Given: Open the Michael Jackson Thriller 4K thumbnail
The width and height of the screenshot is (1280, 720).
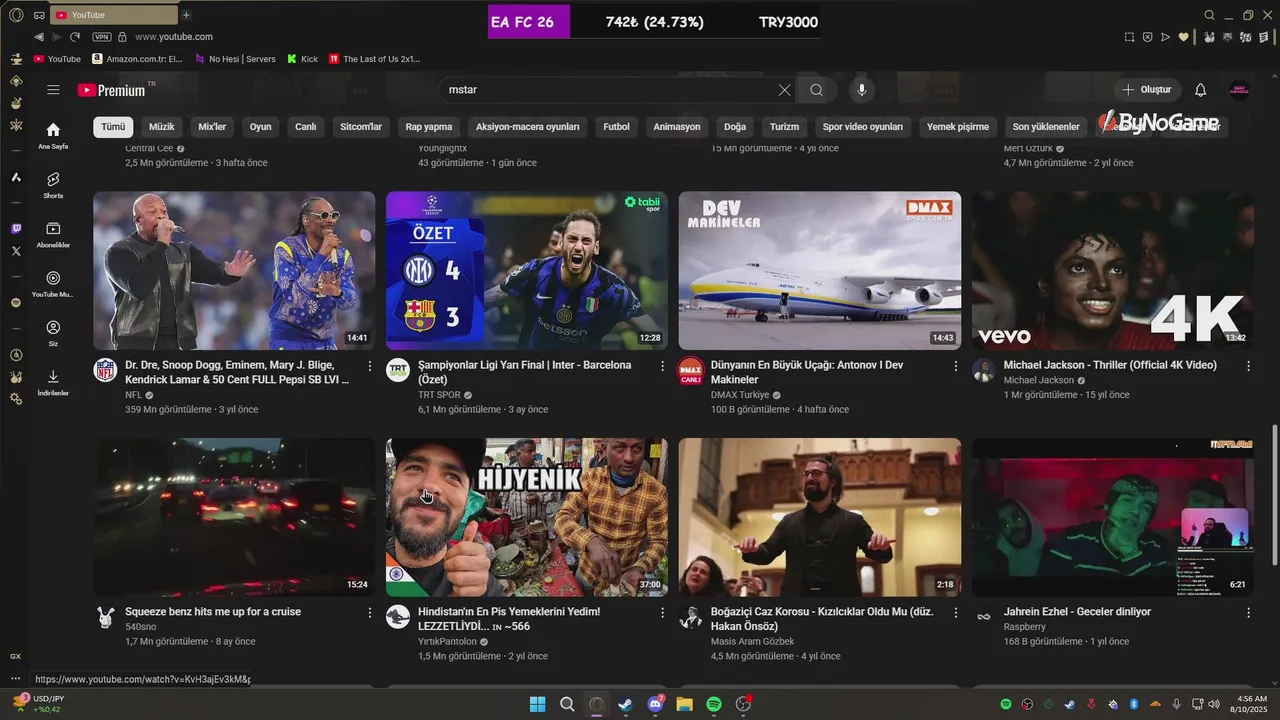Looking at the screenshot, I should [1112, 270].
